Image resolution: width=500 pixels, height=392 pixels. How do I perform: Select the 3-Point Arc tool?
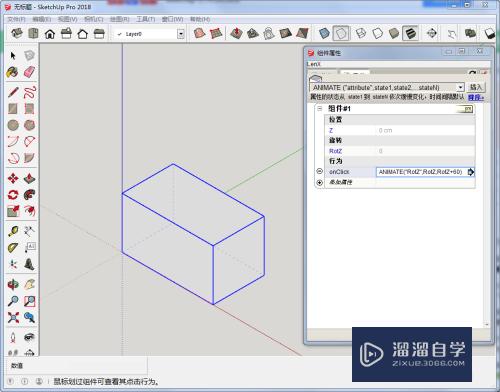pyautogui.click(x=13, y=158)
